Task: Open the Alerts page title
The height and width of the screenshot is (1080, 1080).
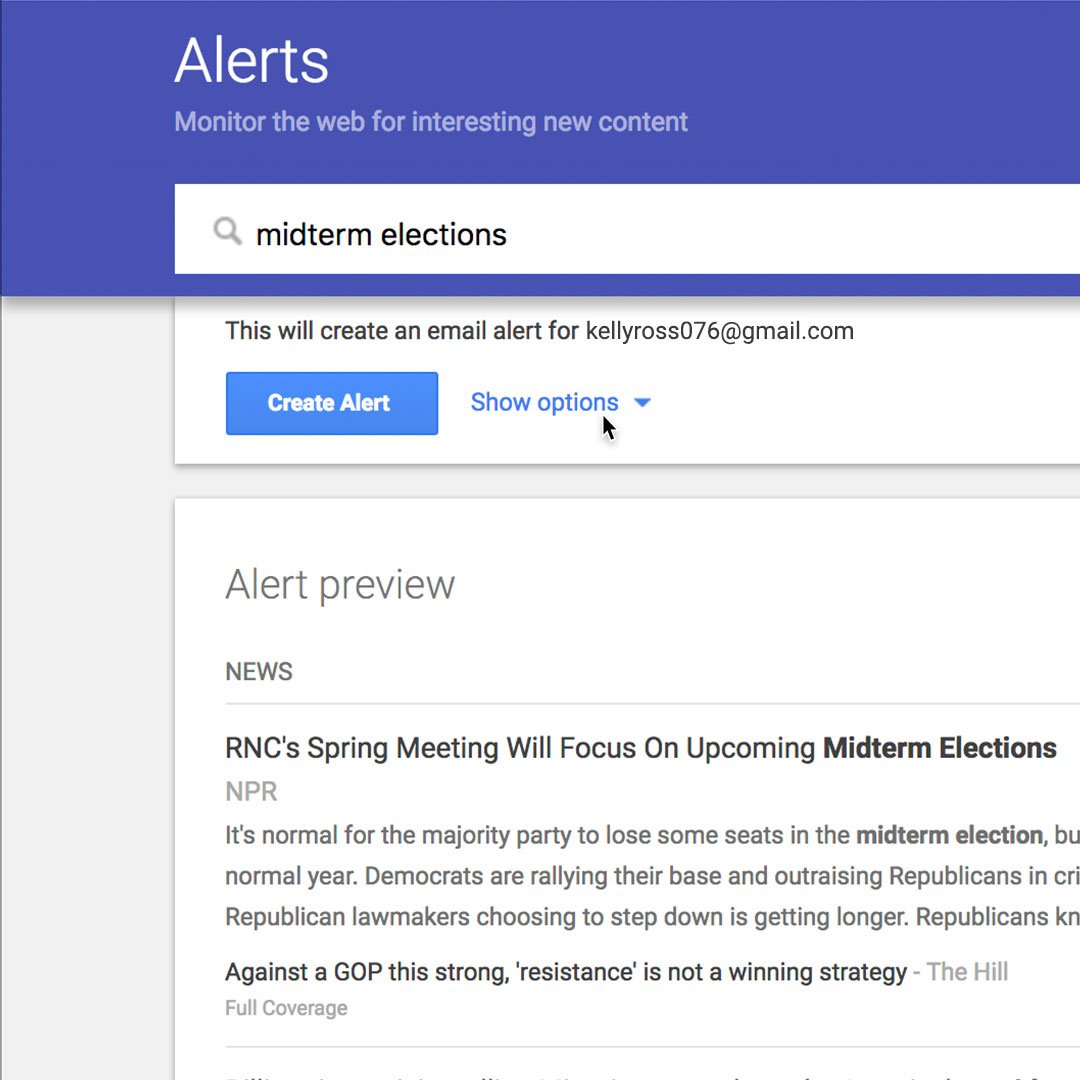Action: pos(251,61)
